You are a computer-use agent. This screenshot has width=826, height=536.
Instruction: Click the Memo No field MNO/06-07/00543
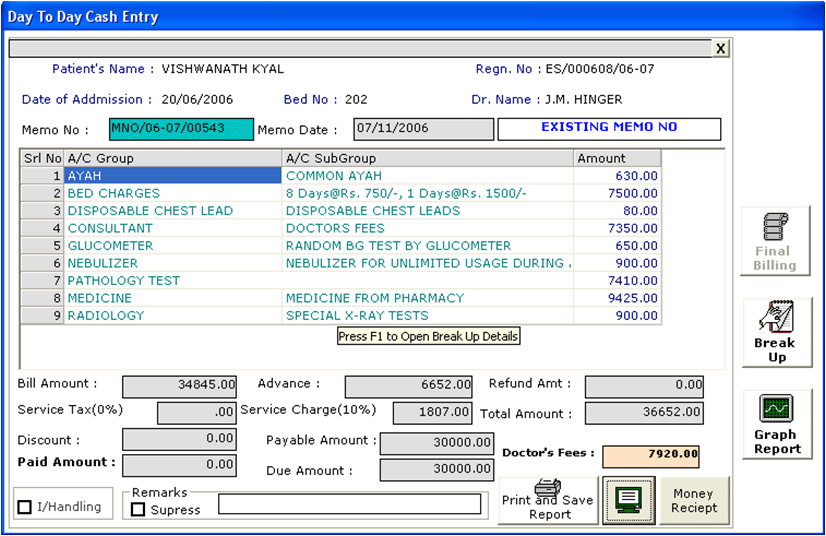(x=181, y=129)
